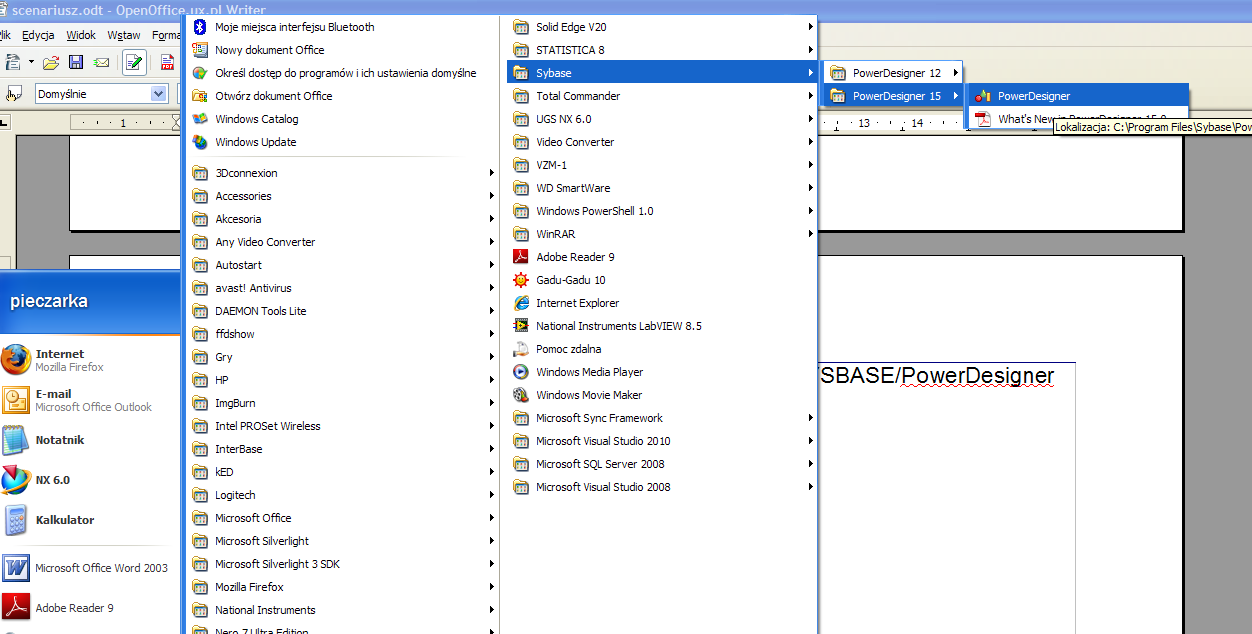Image resolution: width=1252 pixels, height=634 pixels.
Task: Expand the Sybase folder
Action: click(661, 73)
